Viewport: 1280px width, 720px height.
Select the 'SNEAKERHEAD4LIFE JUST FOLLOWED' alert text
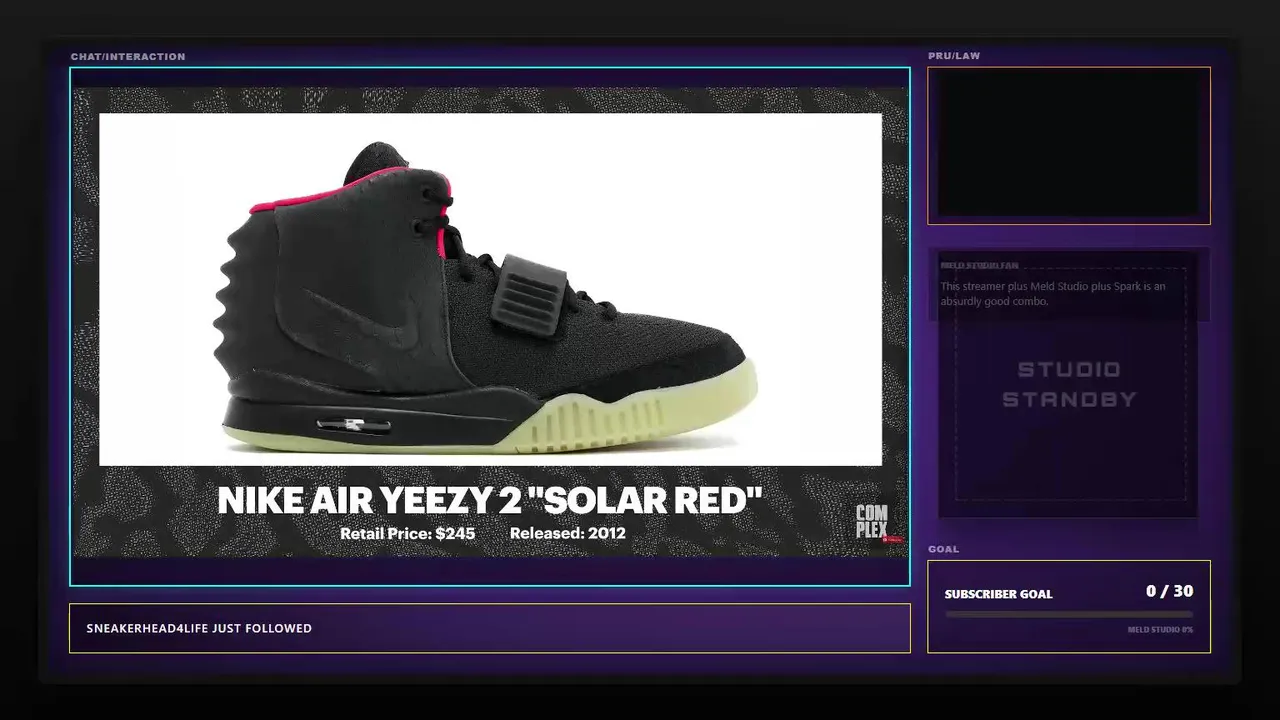199,629
